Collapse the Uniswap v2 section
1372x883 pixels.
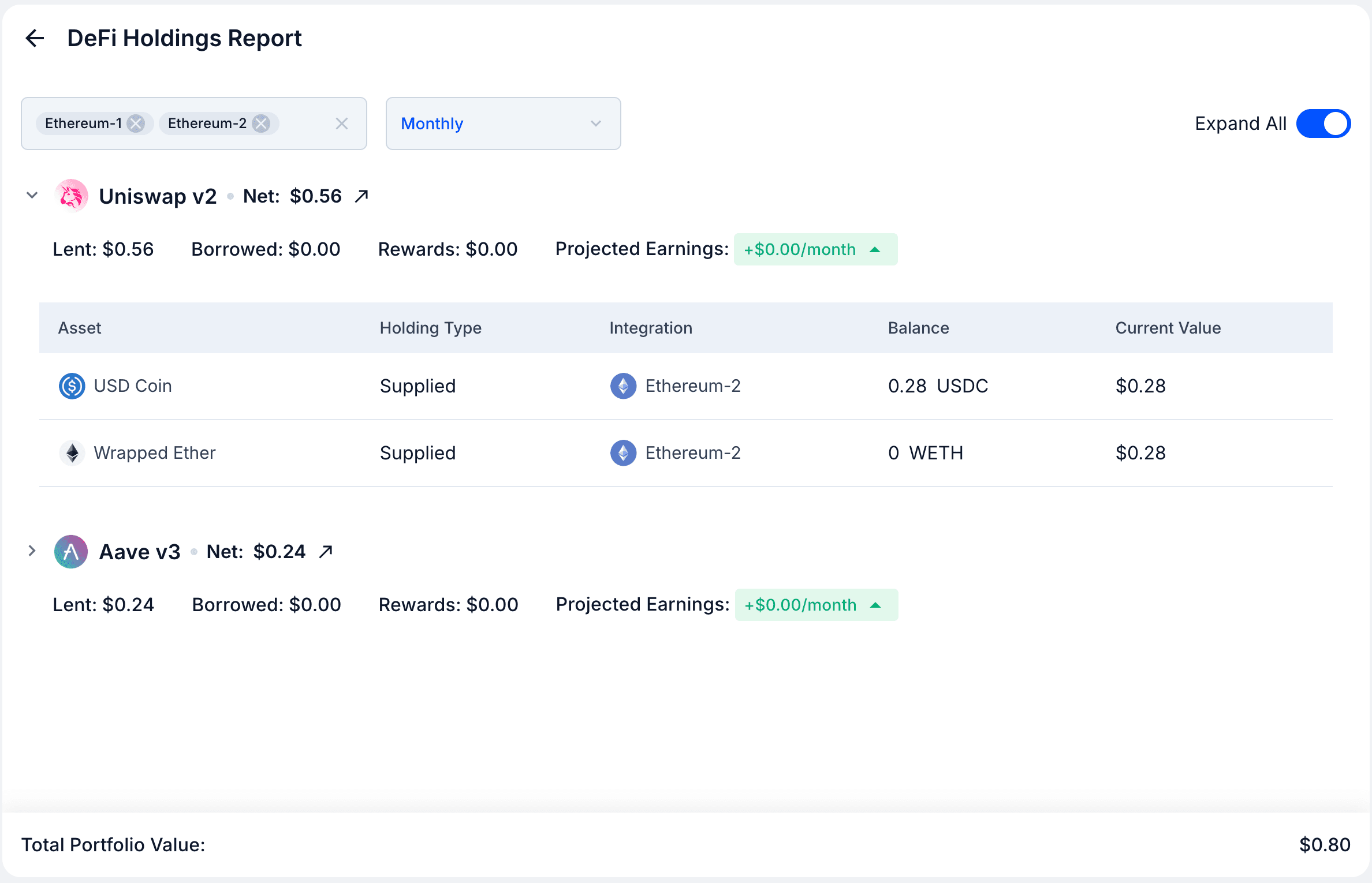pos(32,195)
